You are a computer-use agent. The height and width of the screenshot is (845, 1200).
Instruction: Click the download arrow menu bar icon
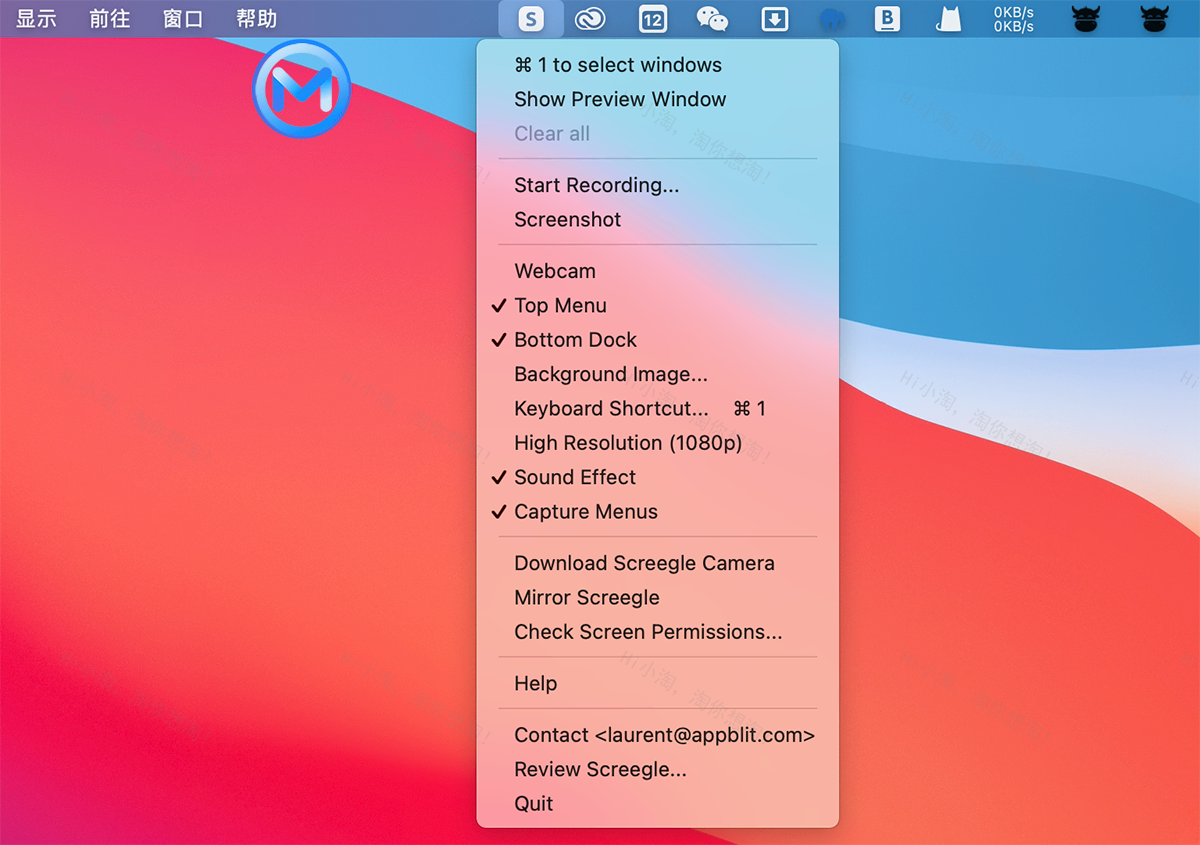(x=774, y=18)
